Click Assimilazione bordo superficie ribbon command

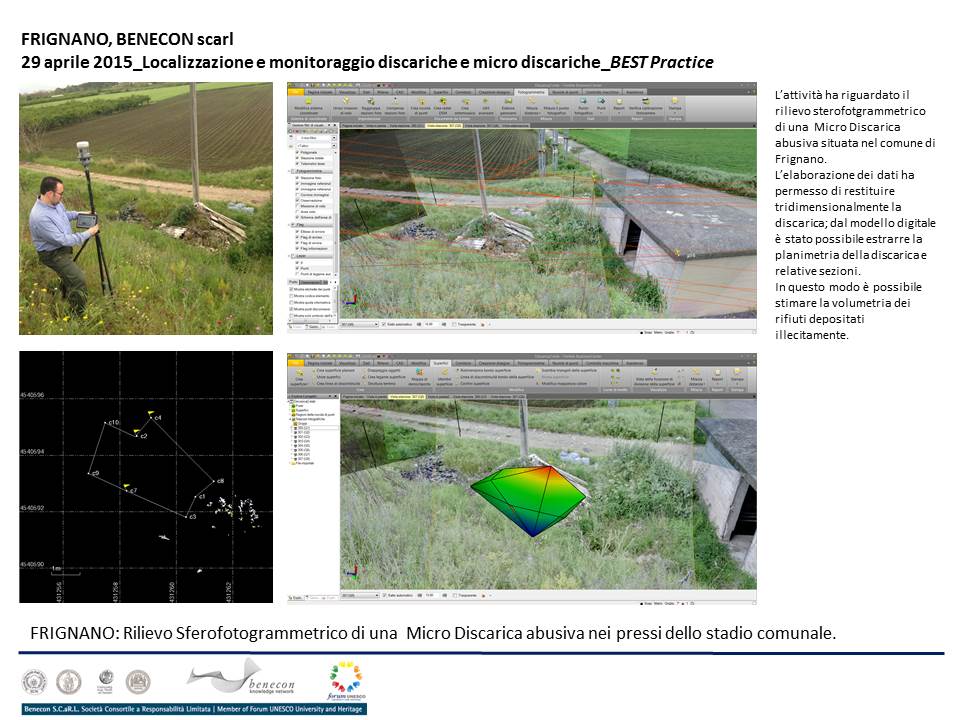coord(484,371)
